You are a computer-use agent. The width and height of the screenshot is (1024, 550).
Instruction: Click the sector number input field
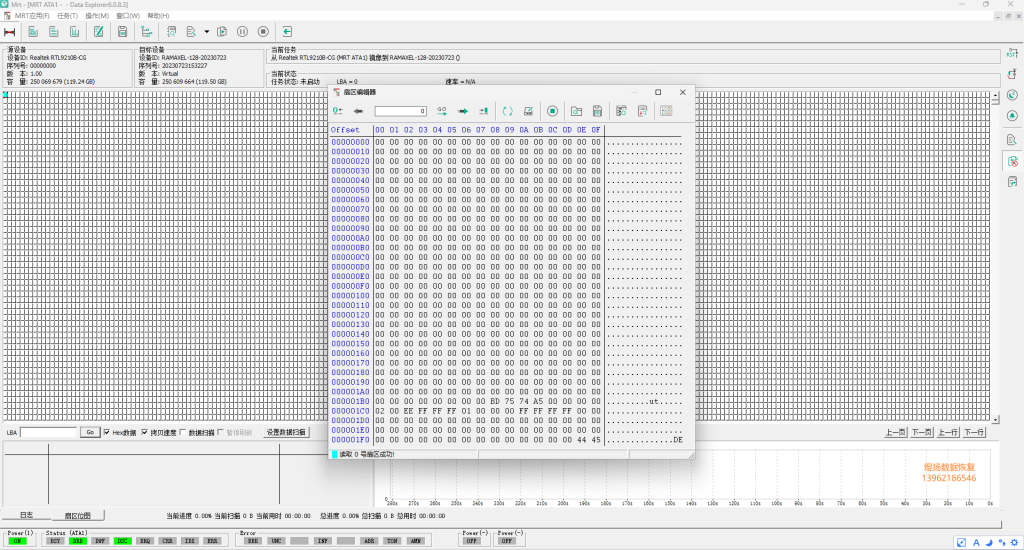pos(400,111)
